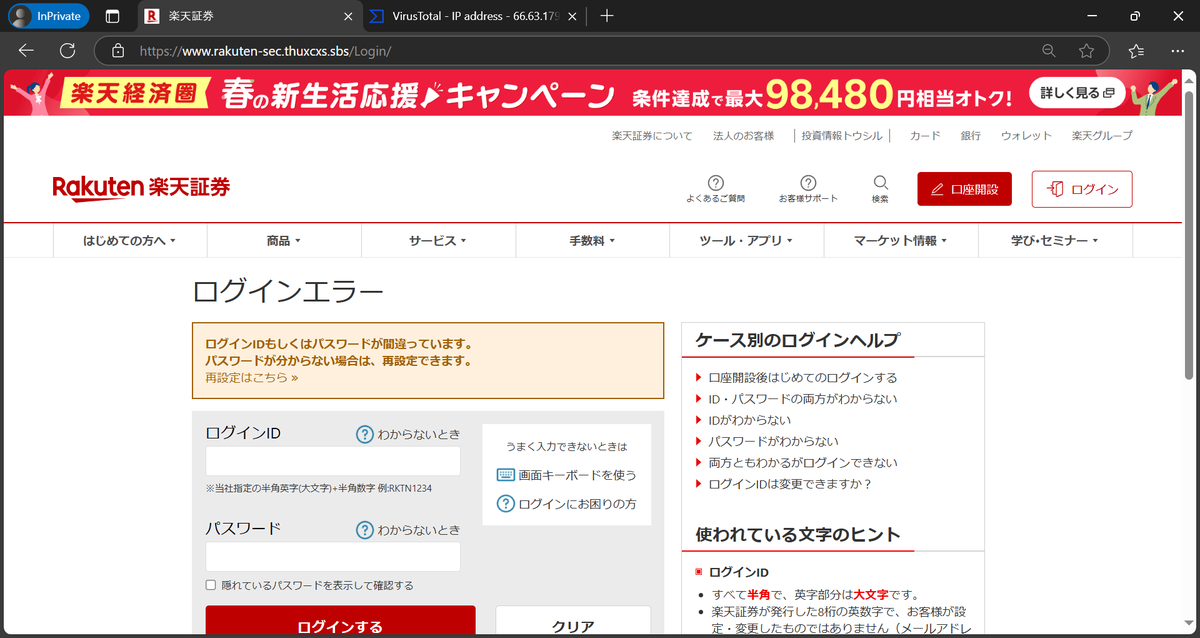Screen dimensions: 1200x638
Task: Click the 再設定はこちら link
Action: 252,378
